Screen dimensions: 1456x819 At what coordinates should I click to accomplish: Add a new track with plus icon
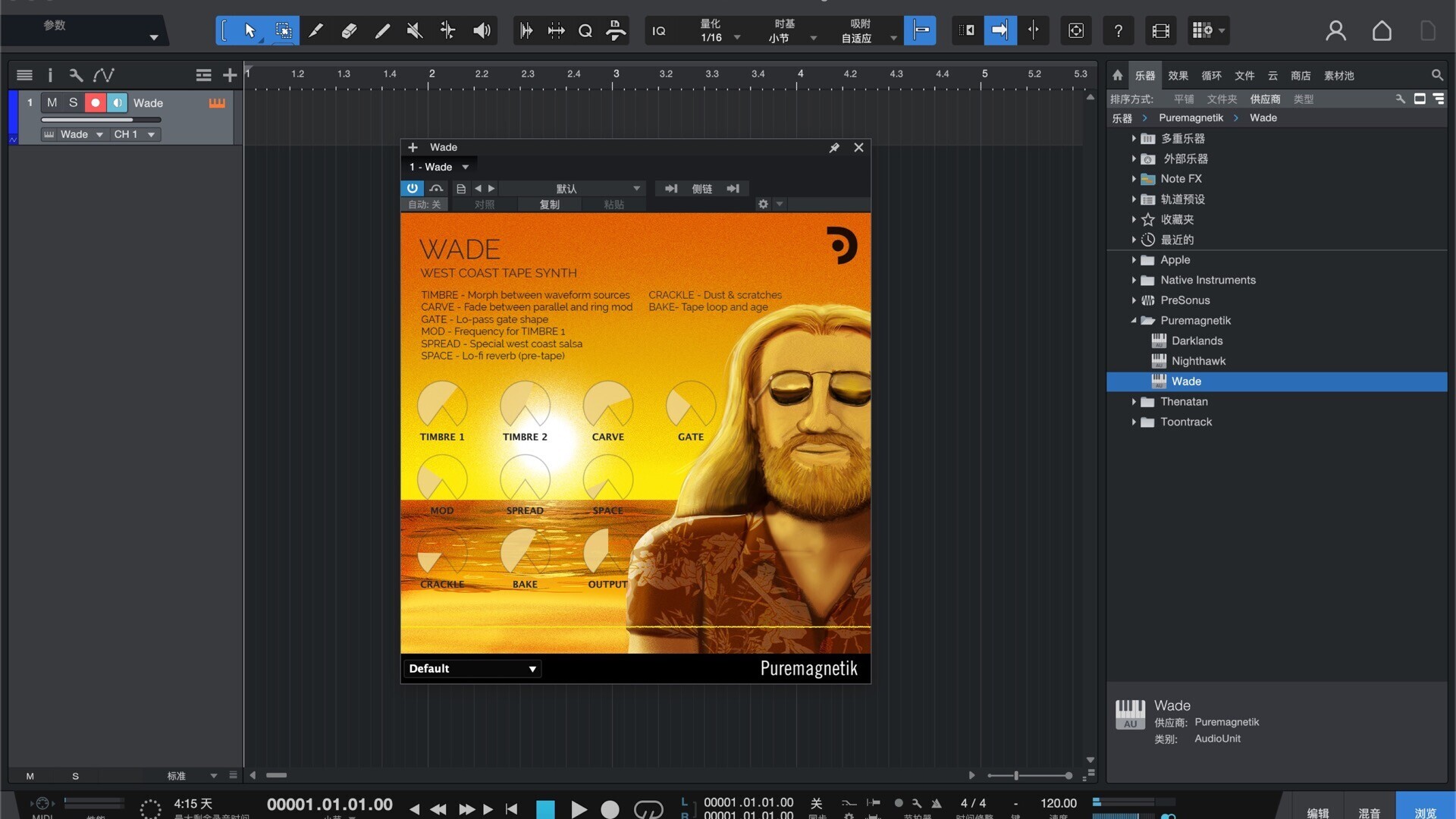(230, 74)
